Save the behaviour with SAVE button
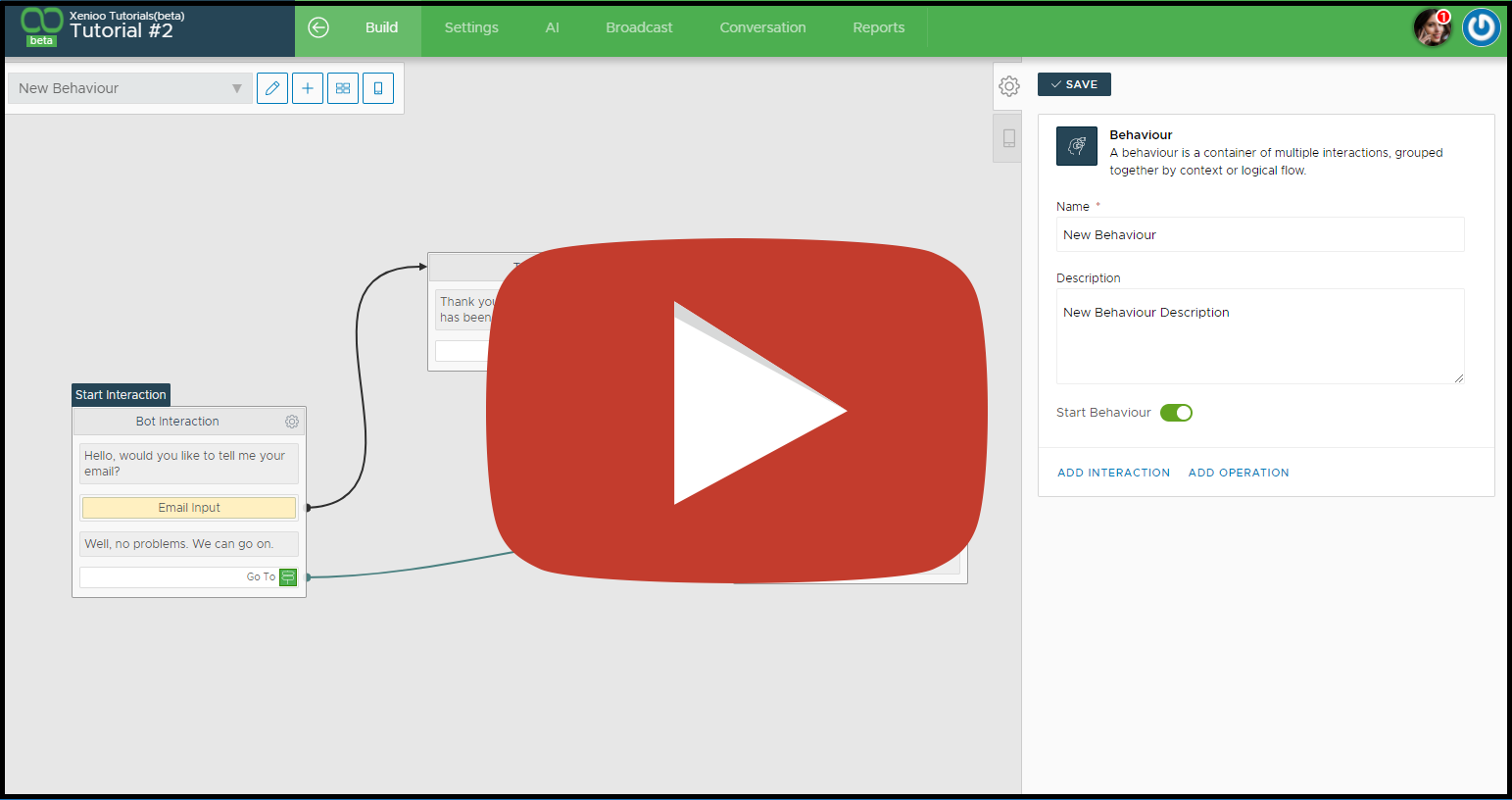Screen dimensions: 1512x800 [1074, 84]
